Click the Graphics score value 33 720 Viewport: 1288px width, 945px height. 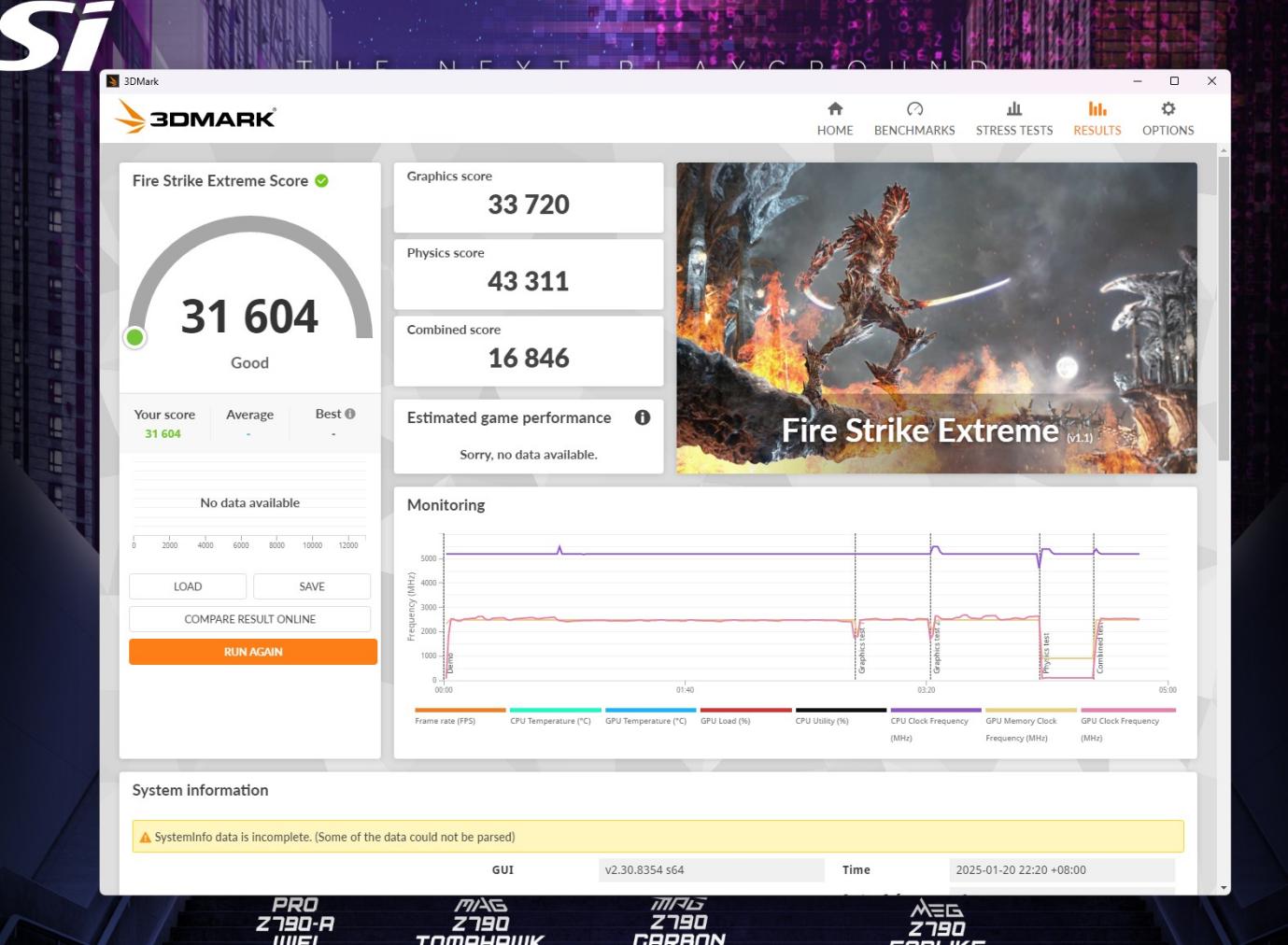pos(529,205)
